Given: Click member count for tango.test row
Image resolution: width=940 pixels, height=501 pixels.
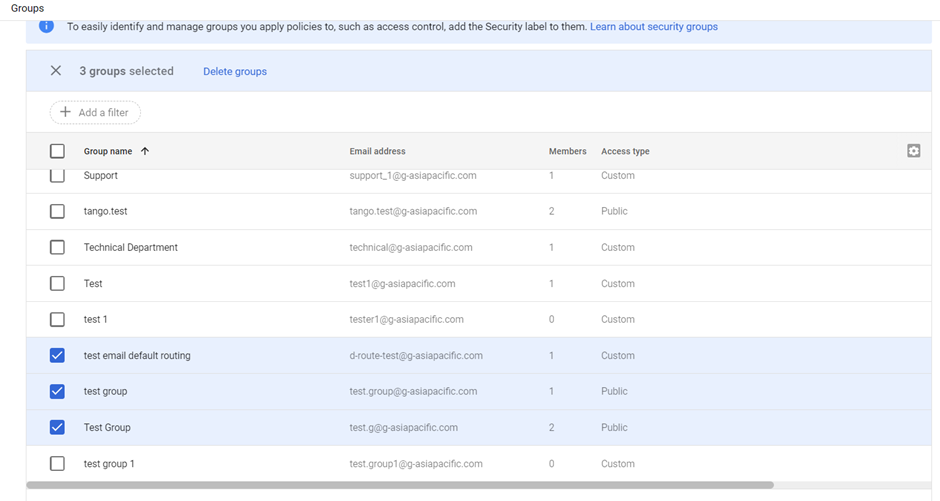Looking at the screenshot, I should click(552, 211).
